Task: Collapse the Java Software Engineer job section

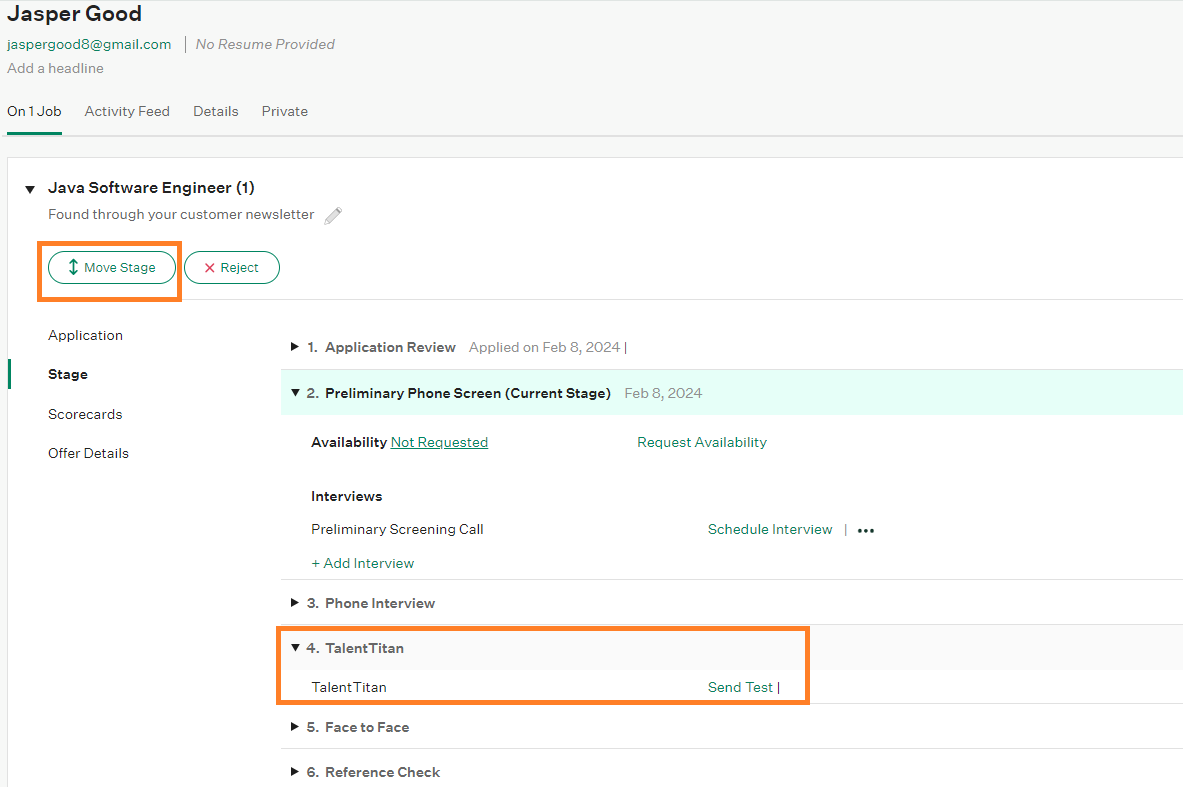Action: (x=30, y=189)
